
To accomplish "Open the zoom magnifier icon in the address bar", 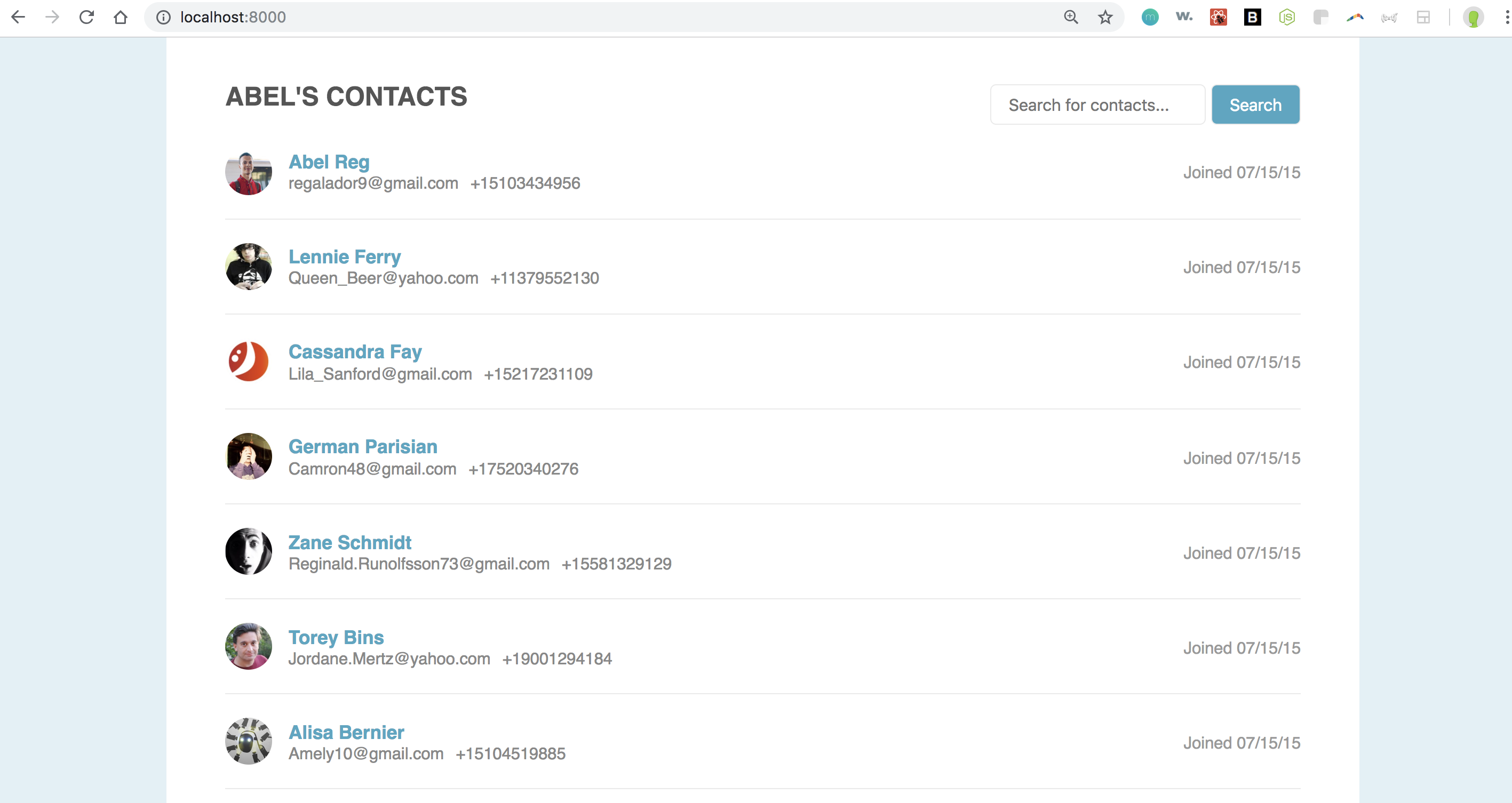I will pos(1071,17).
